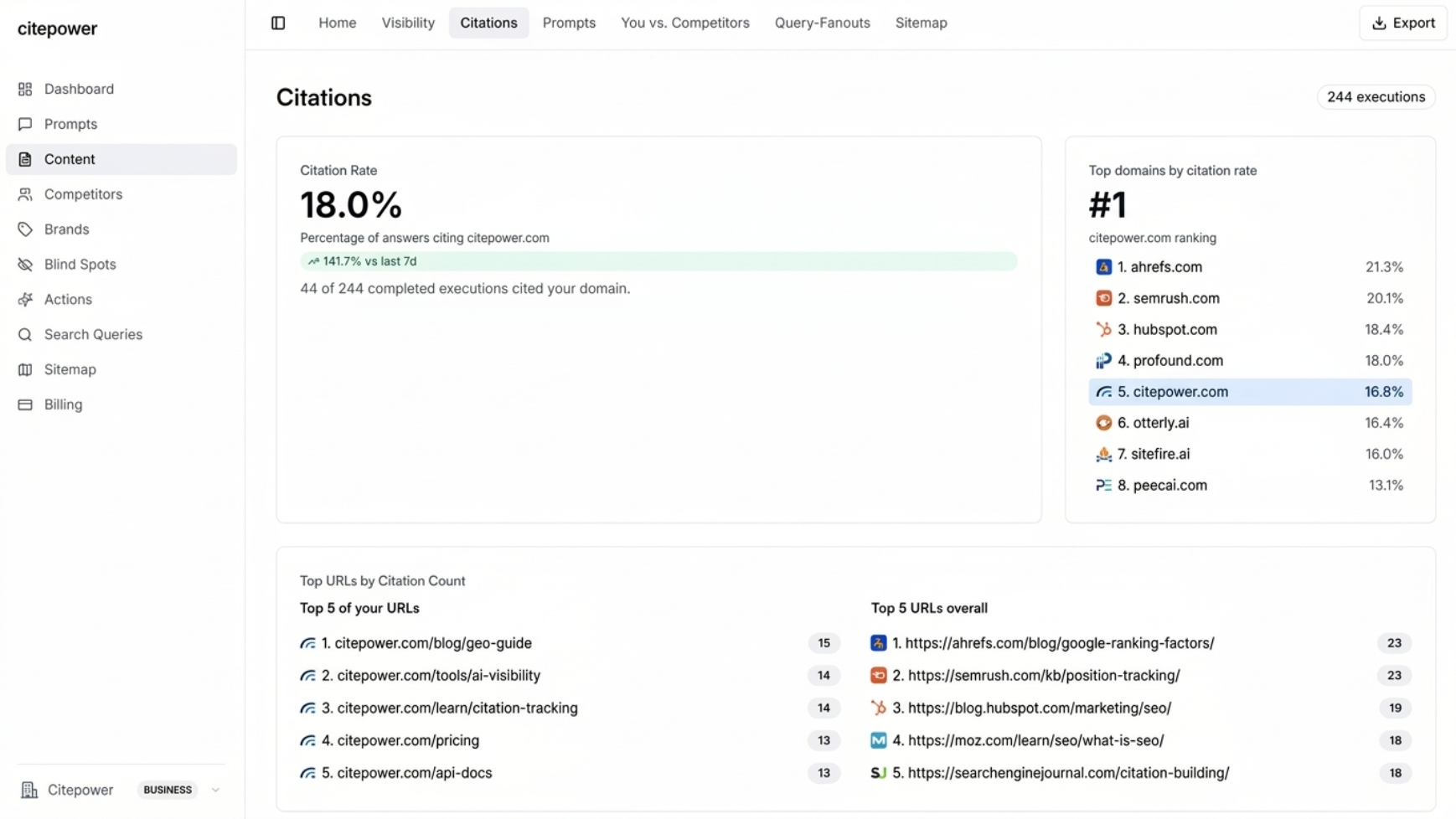Open the Query-Fanouts tab

tap(822, 23)
